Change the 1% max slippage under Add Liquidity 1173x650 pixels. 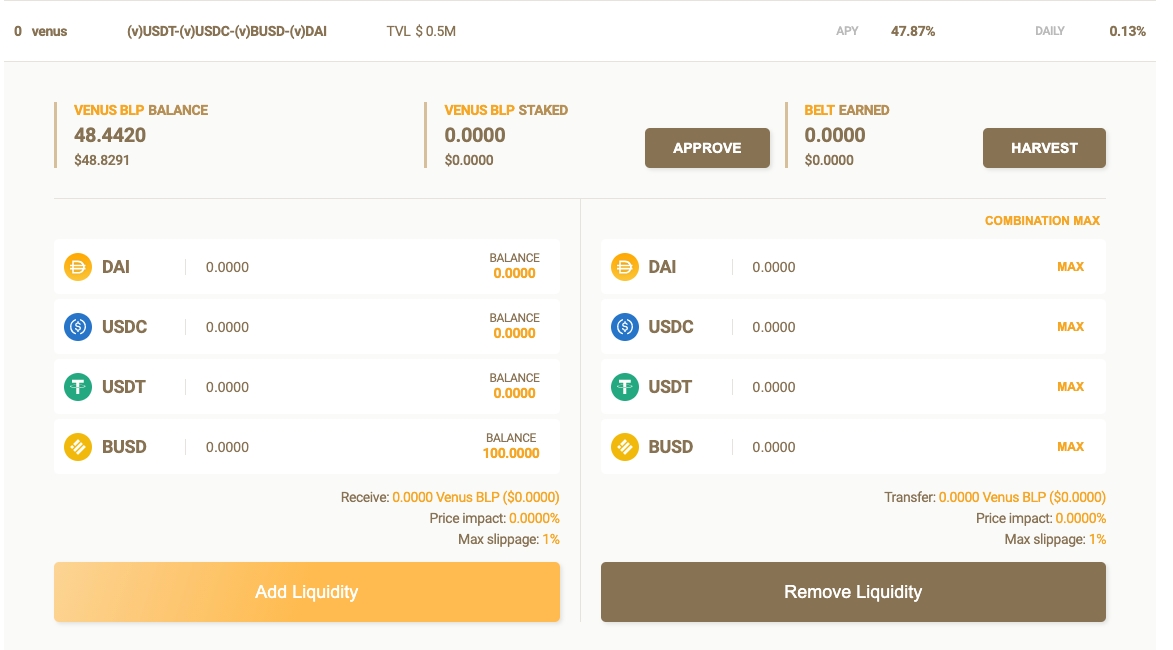pyautogui.click(x=551, y=539)
